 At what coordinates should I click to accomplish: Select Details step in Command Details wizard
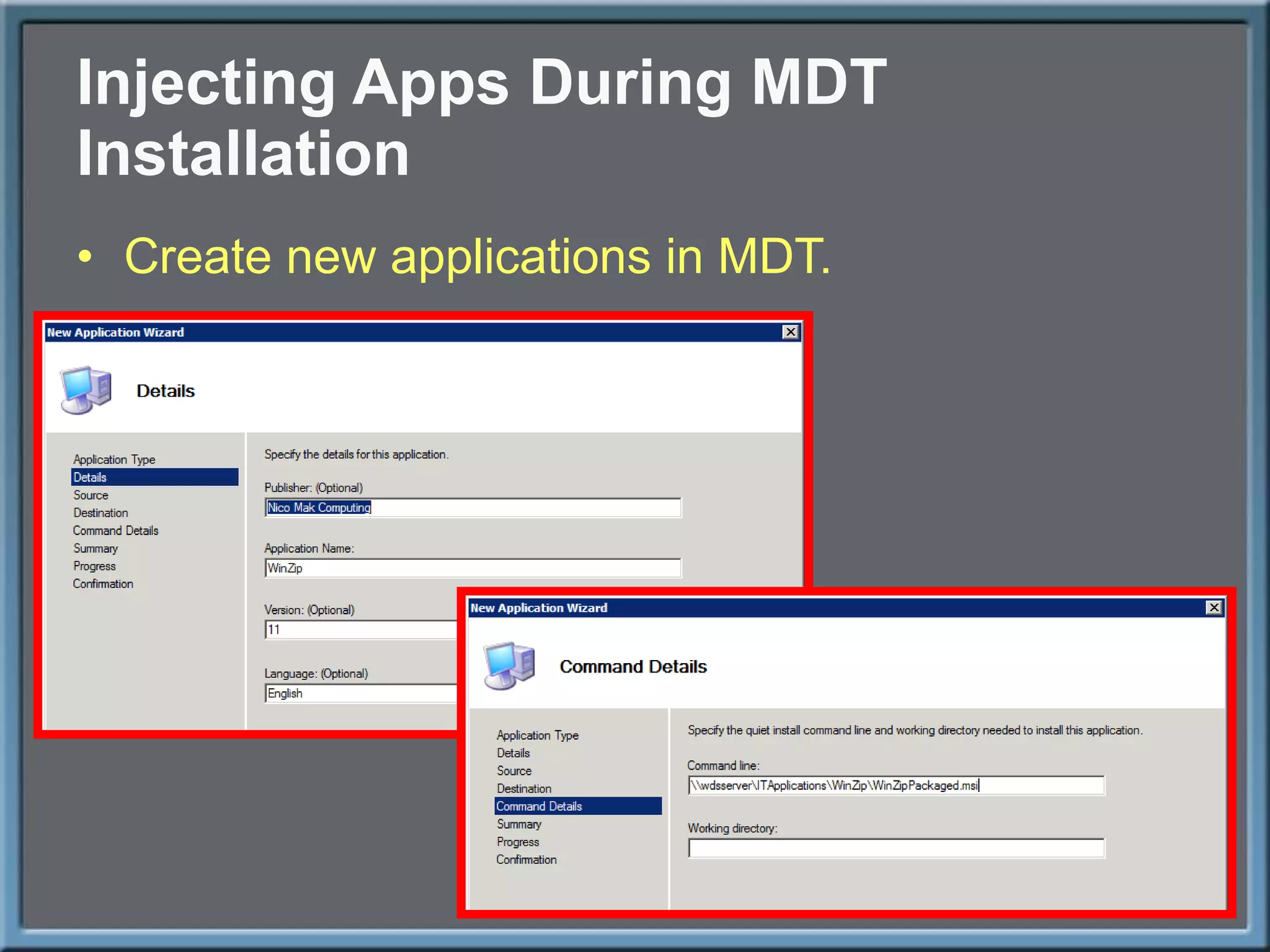coord(513,753)
